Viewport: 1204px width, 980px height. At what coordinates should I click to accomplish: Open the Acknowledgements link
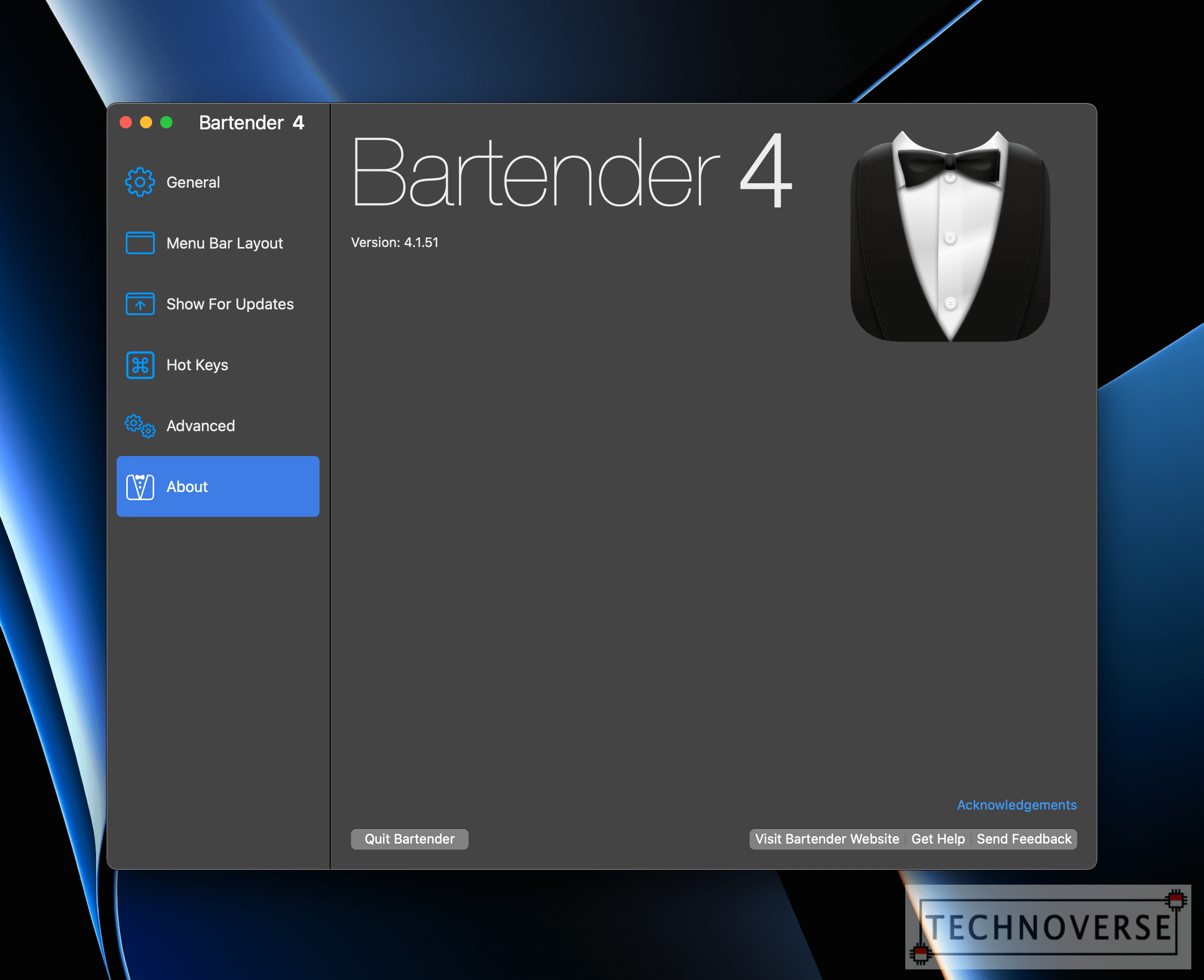click(1016, 805)
